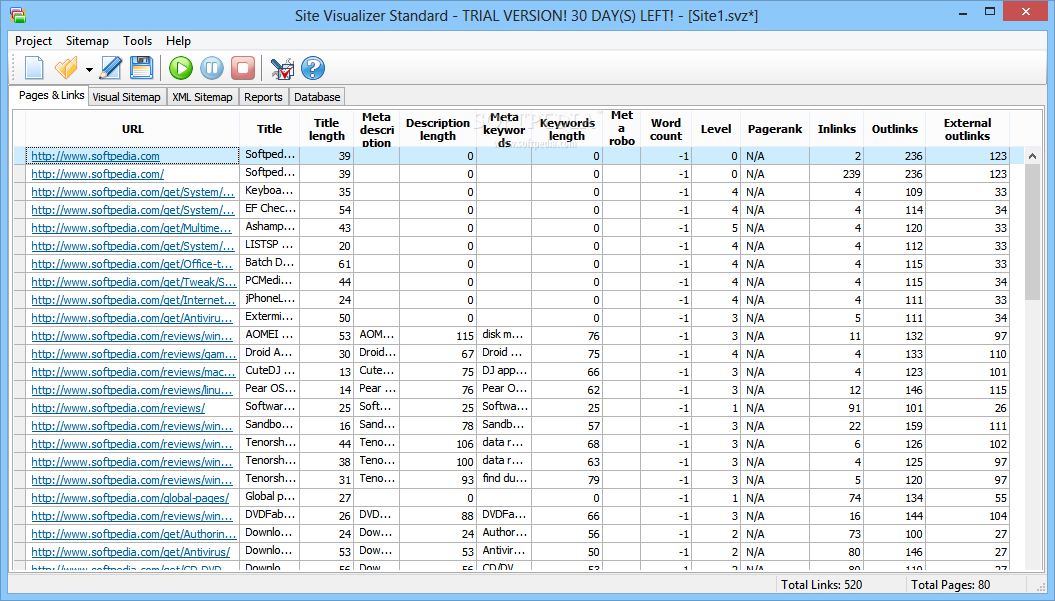Switch to the Reports tab
Viewport: 1055px width, 601px height.
tap(263, 97)
